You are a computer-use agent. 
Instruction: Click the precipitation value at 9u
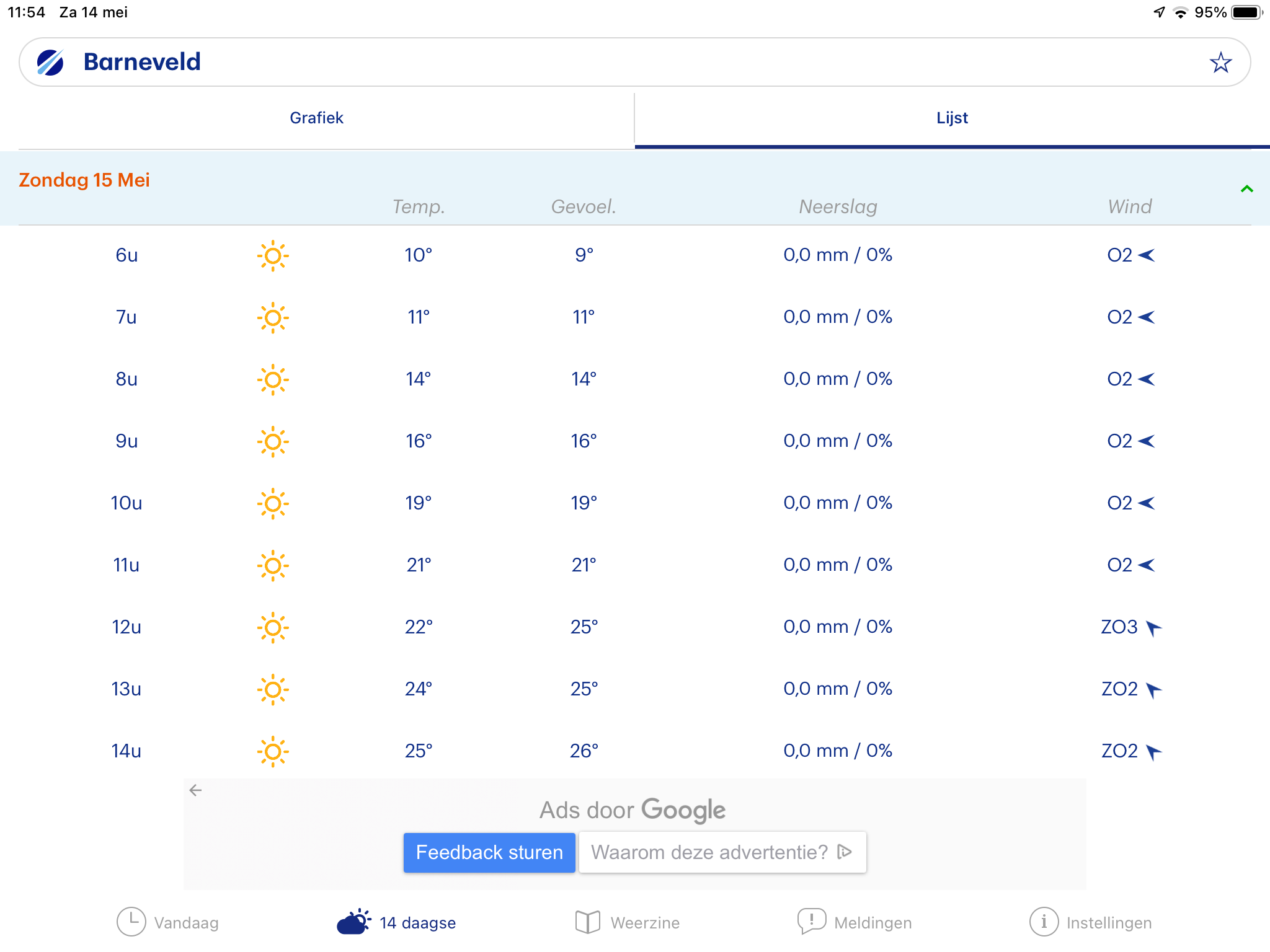838,441
